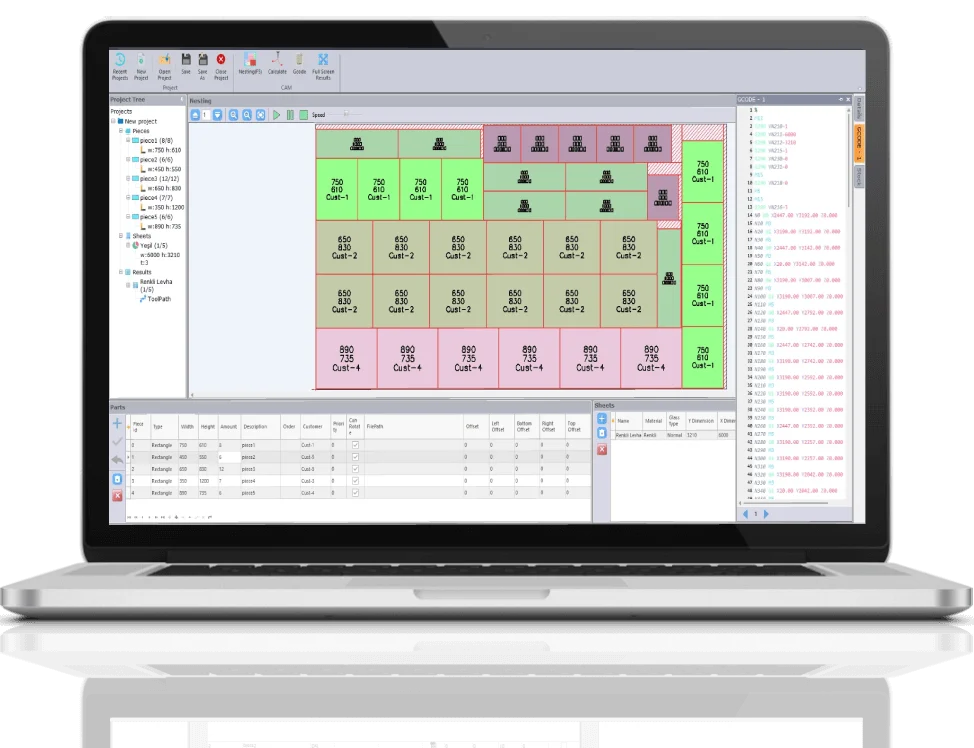Uncheck Can Rotate for piece1

point(354,444)
